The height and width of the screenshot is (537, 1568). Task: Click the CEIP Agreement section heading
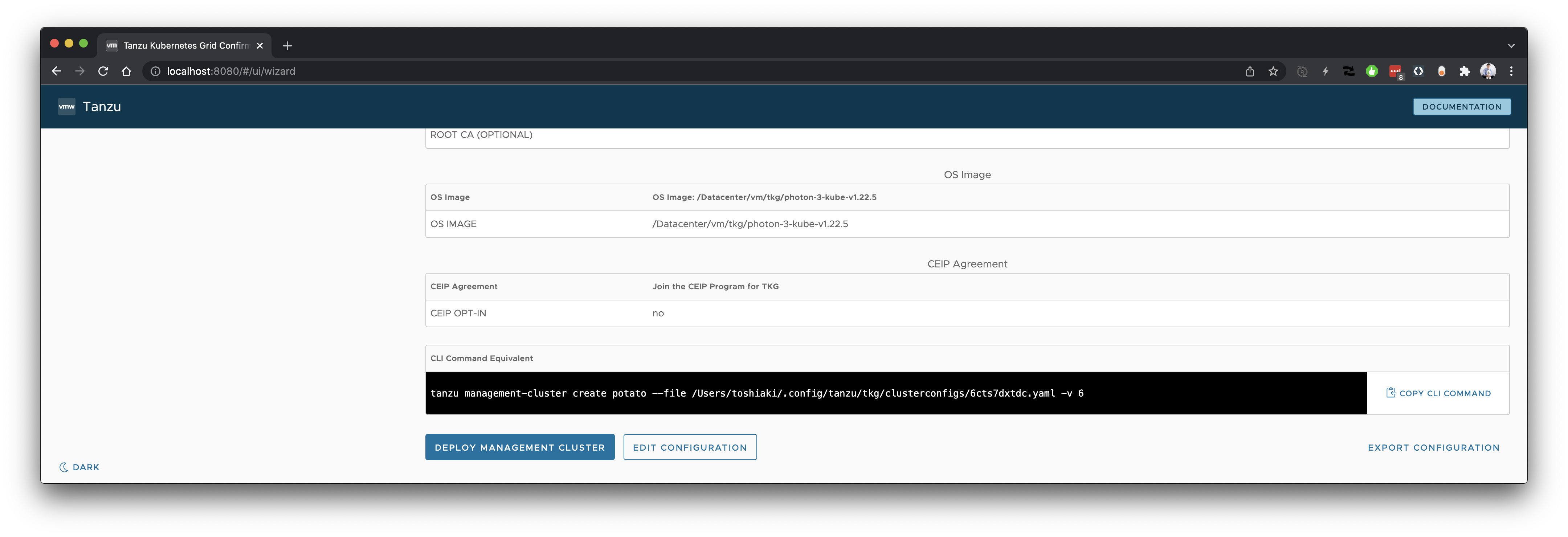(967, 263)
